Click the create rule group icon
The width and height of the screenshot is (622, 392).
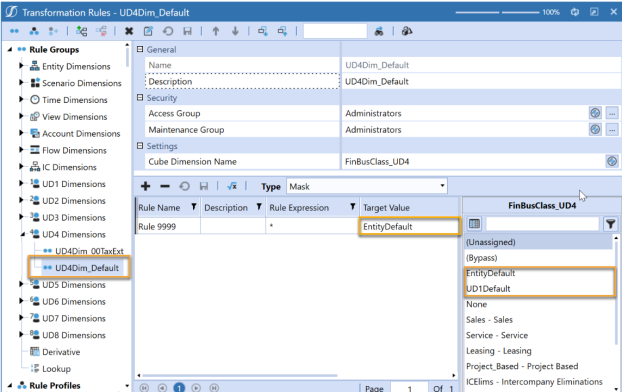click(x=14, y=31)
